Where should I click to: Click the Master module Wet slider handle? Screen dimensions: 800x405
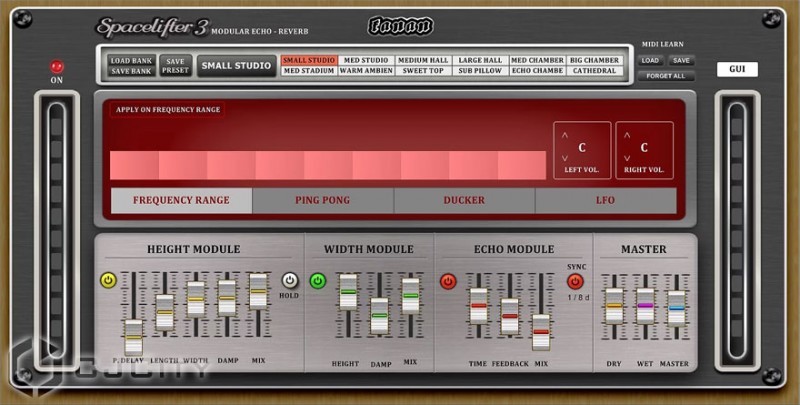645,306
